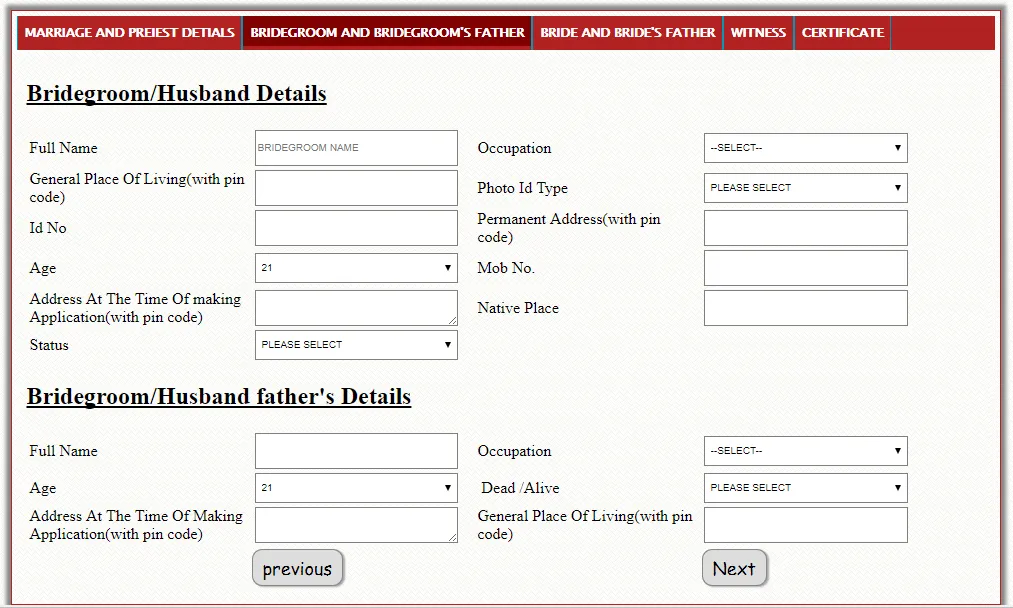Select the Native Place input box

805,308
